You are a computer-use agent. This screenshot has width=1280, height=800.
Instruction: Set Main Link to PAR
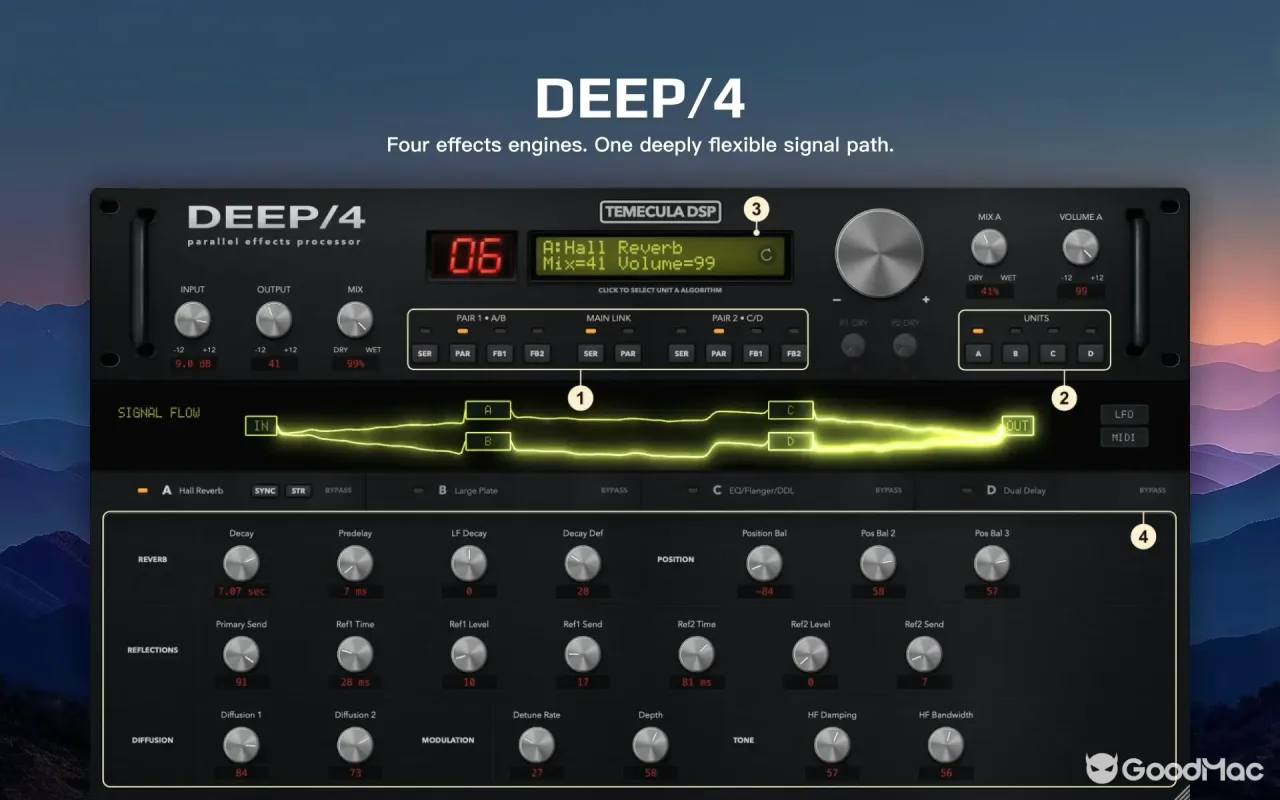click(627, 353)
